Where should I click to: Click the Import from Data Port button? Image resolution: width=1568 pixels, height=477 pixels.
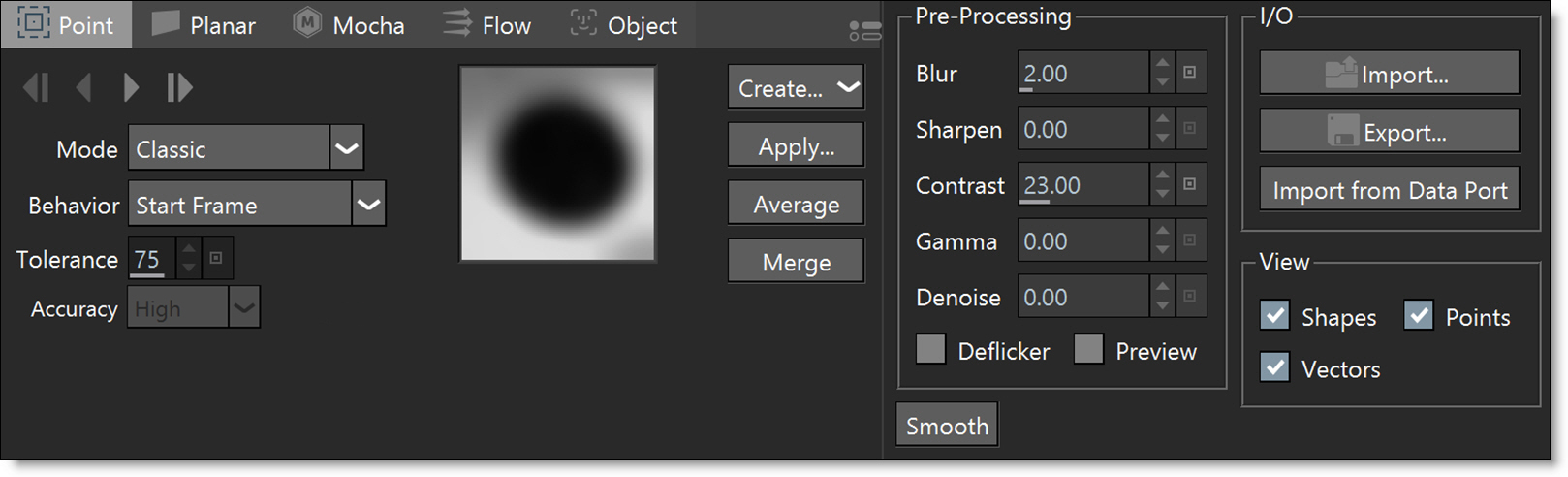pyautogui.click(x=1390, y=190)
